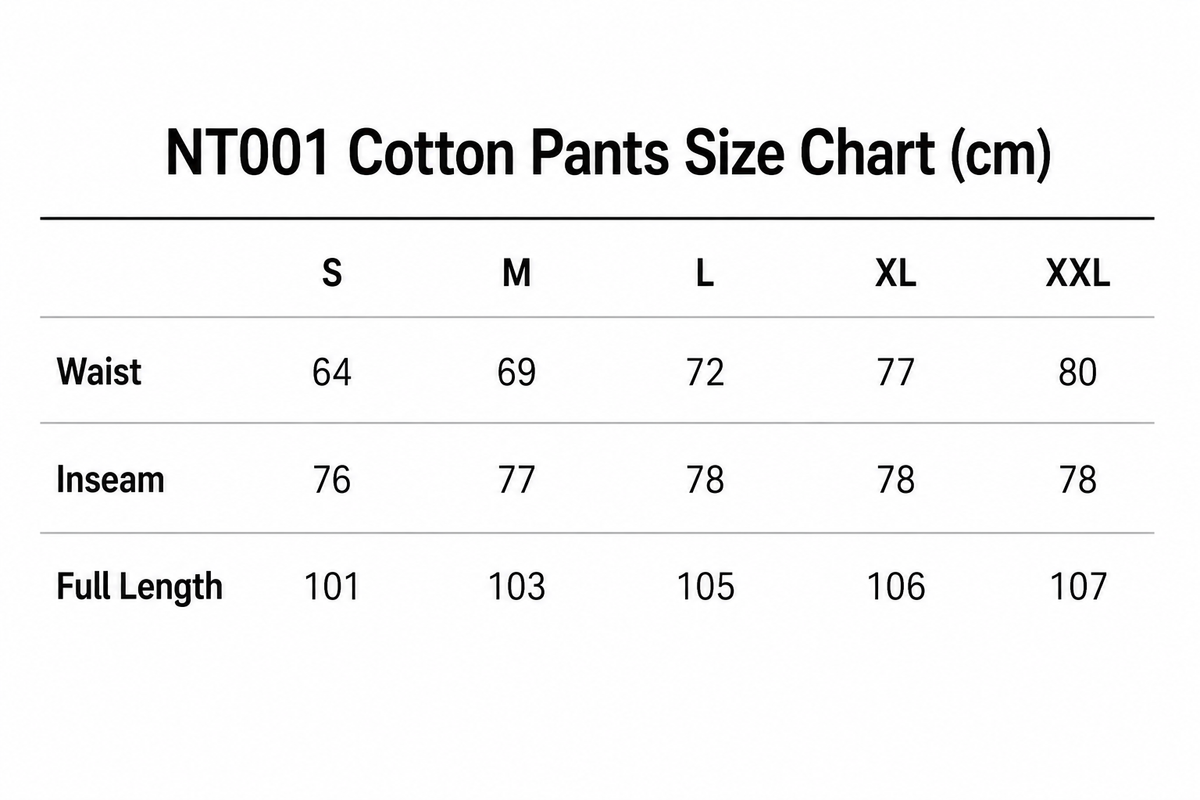Screen dimensions: 1200x800
Task: Click the Inseam value 77 for size M
Action: point(517,480)
